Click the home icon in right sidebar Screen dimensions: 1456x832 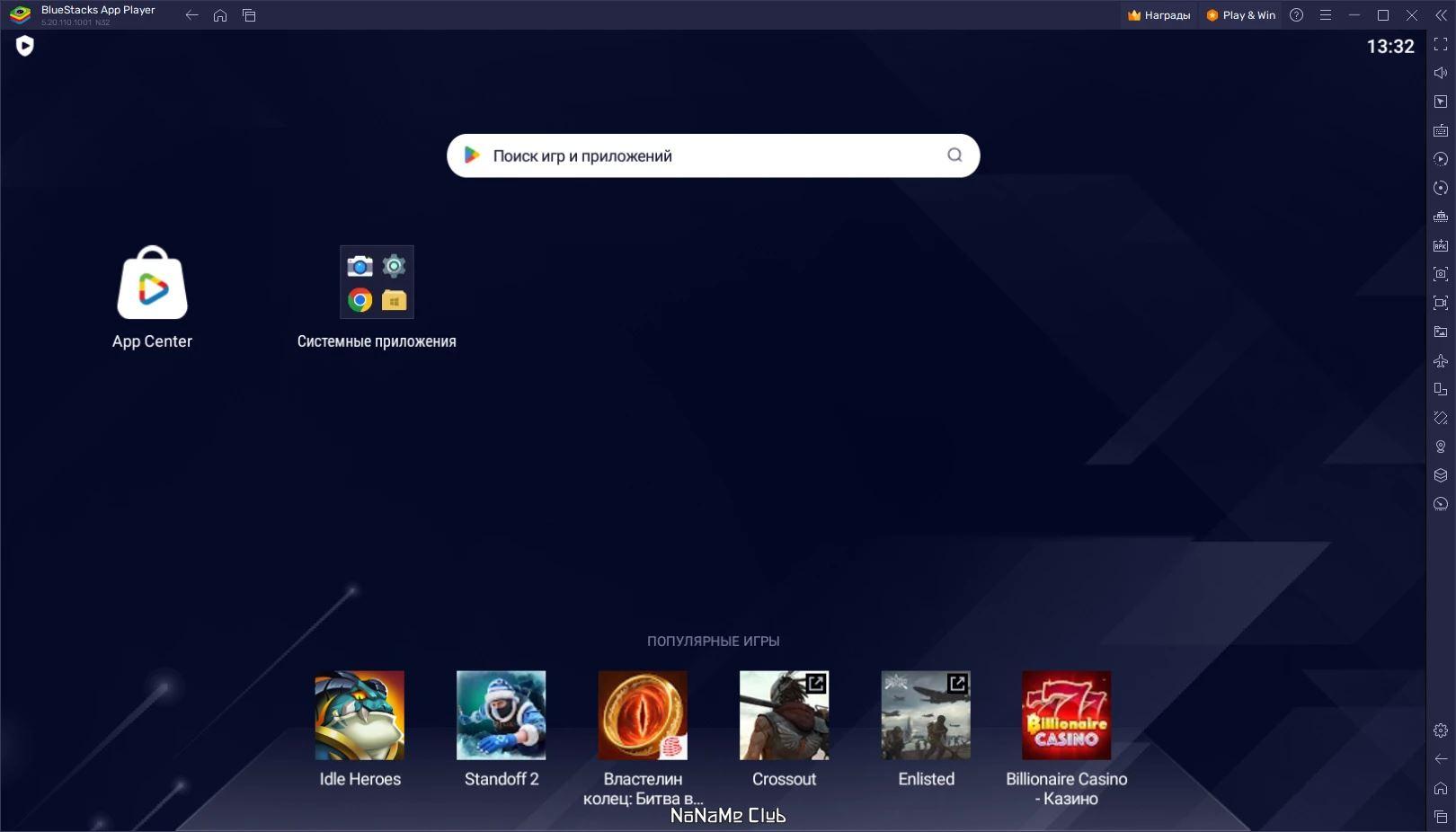[x=1441, y=788]
